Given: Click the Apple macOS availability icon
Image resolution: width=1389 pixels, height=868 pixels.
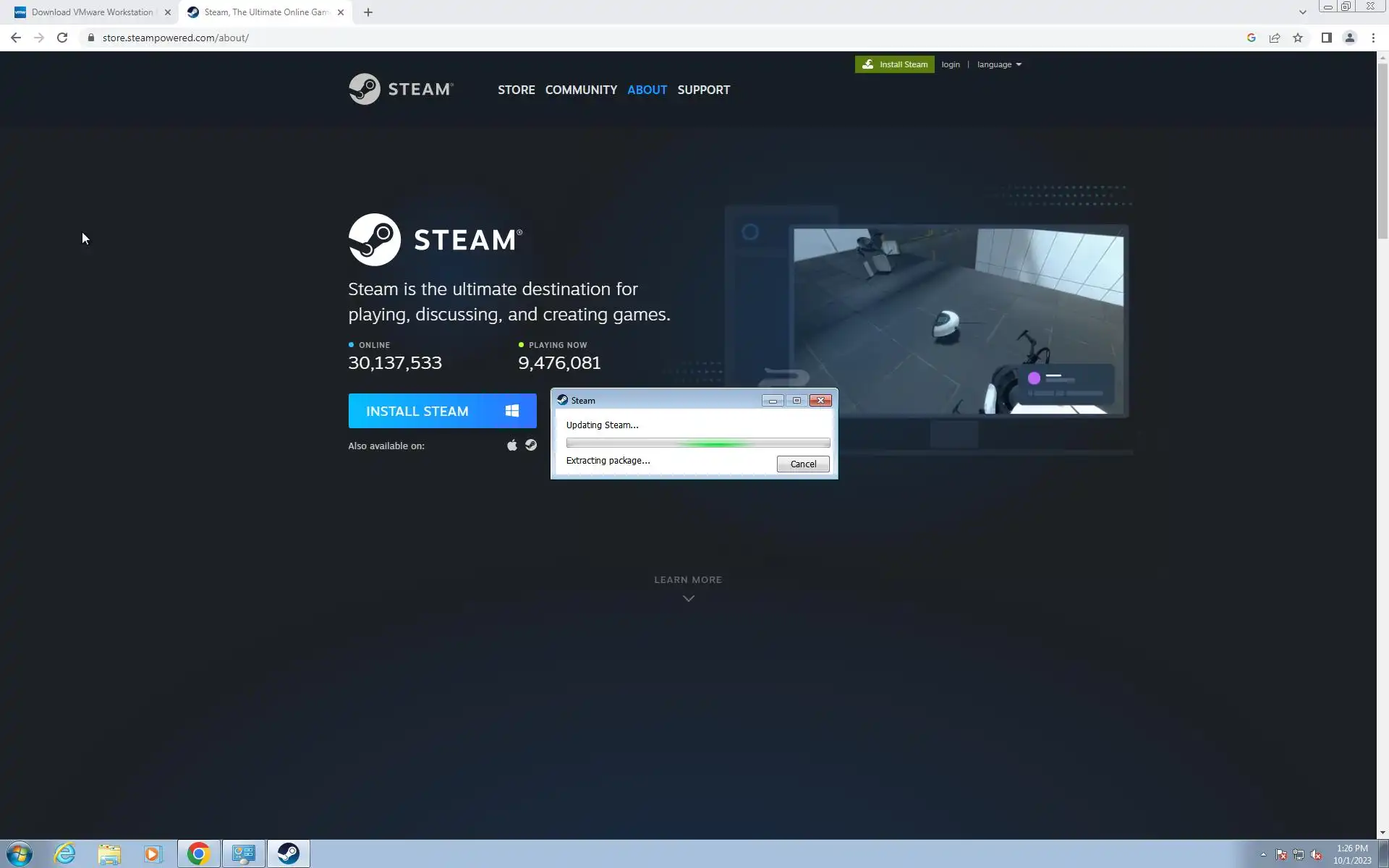Looking at the screenshot, I should point(512,446).
